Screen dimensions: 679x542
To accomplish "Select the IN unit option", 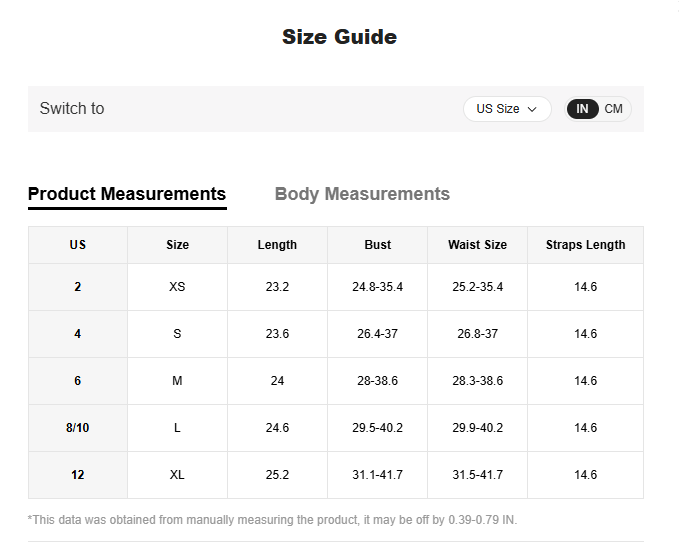I will click(x=582, y=109).
